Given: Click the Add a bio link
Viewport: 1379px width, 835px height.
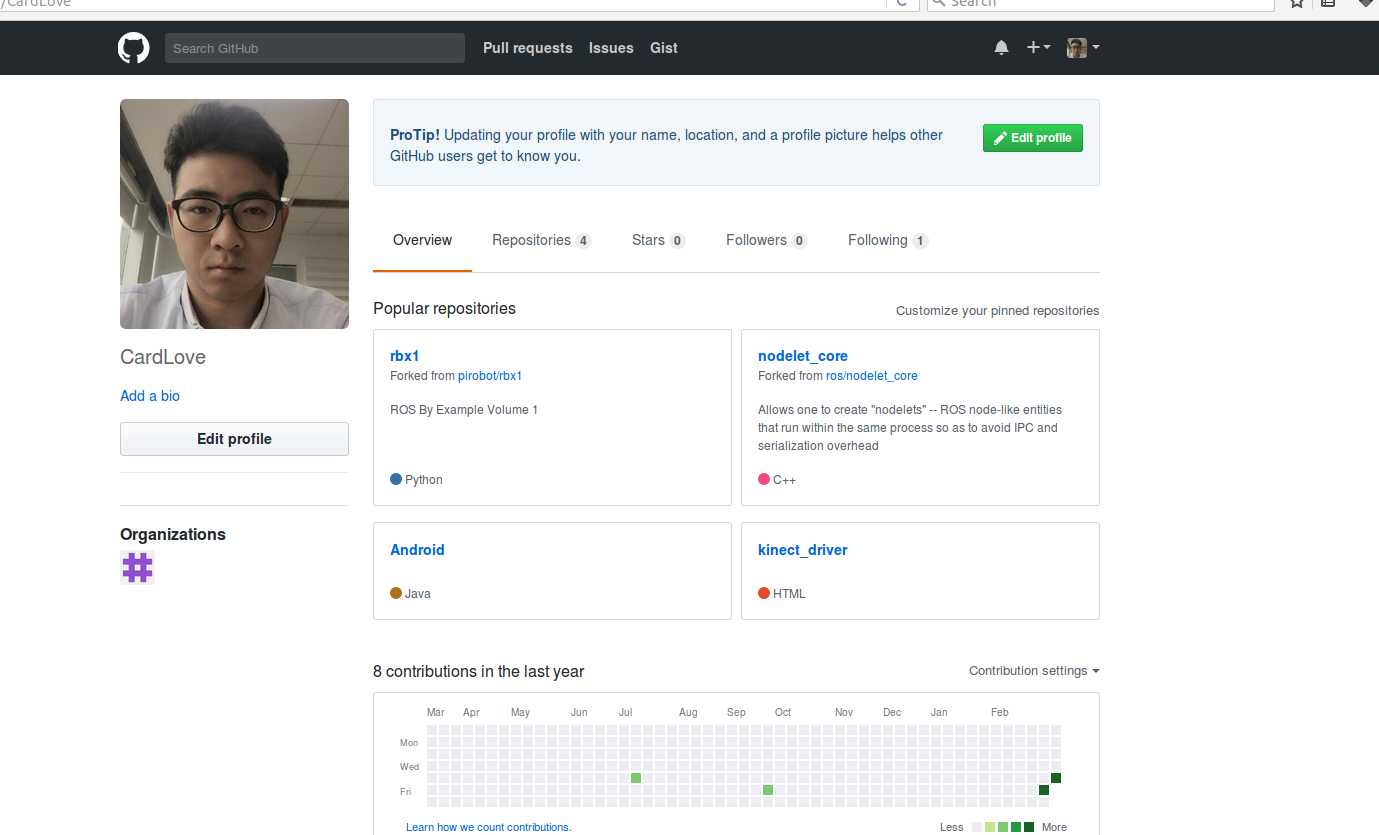Looking at the screenshot, I should (x=150, y=396).
